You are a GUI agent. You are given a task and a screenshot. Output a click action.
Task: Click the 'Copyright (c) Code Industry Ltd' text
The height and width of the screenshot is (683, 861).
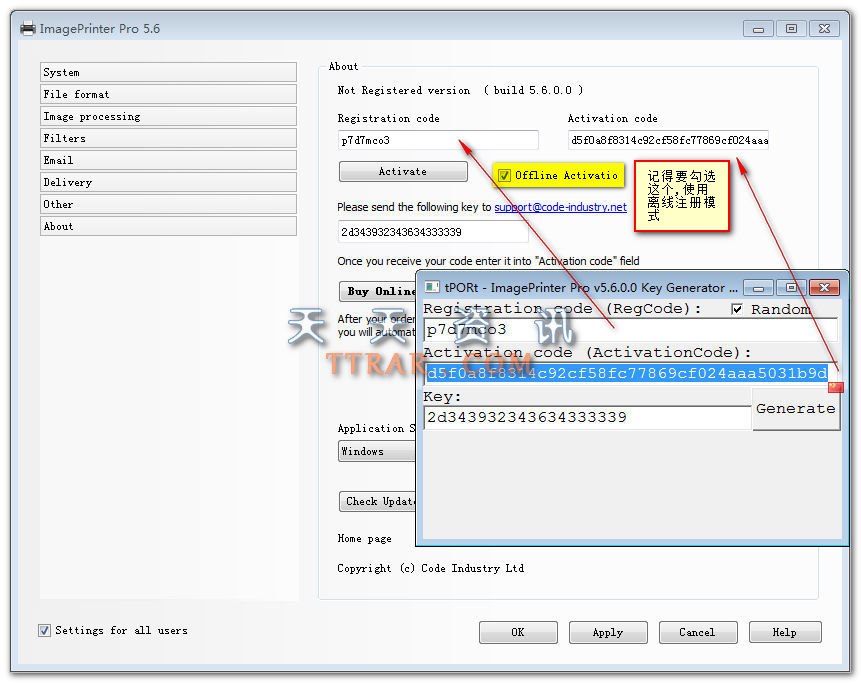(430, 568)
